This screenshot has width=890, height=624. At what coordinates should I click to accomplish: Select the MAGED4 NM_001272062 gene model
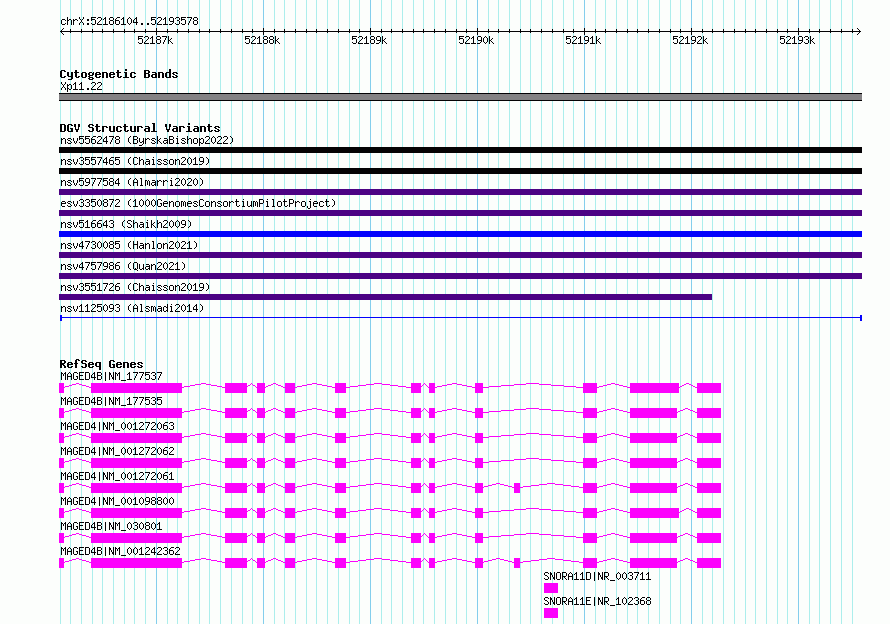(x=390, y=463)
